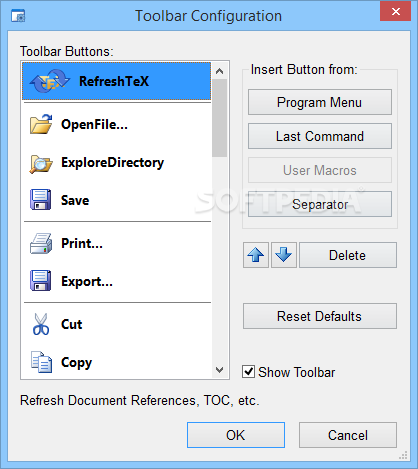Move selected button up with arrow
The width and height of the screenshot is (418, 469).
[x=256, y=255]
